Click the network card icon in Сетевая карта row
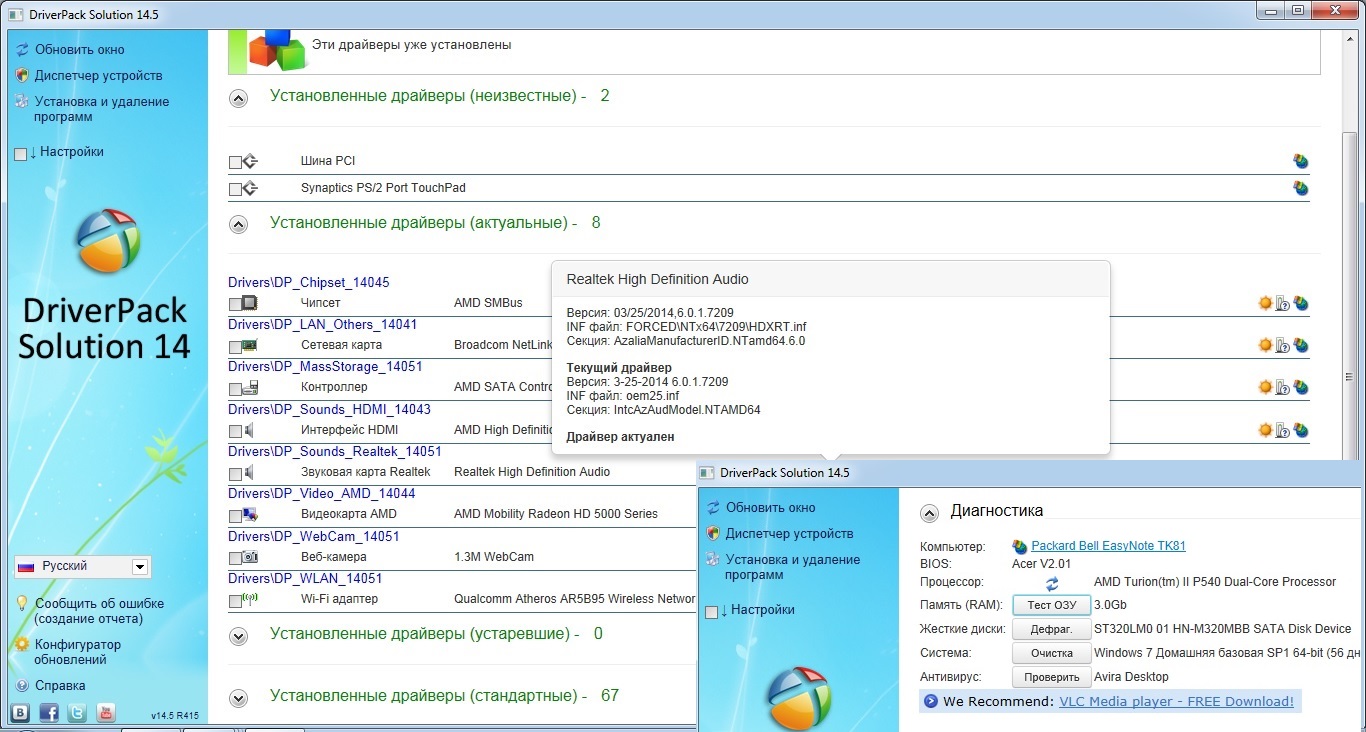This screenshot has height=732, width=1366. [250, 346]
